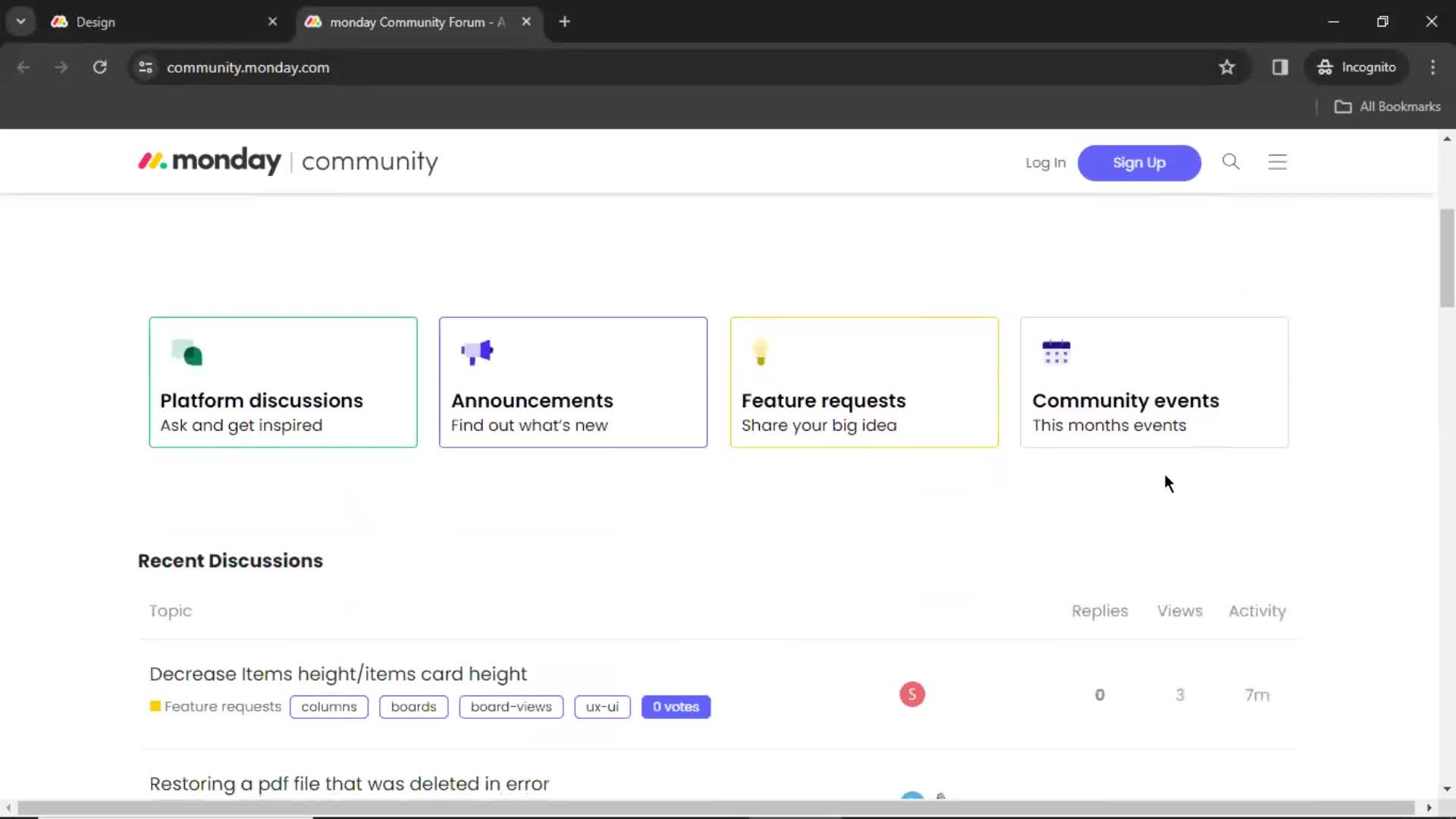Click the Log In link

[1046, 162]
